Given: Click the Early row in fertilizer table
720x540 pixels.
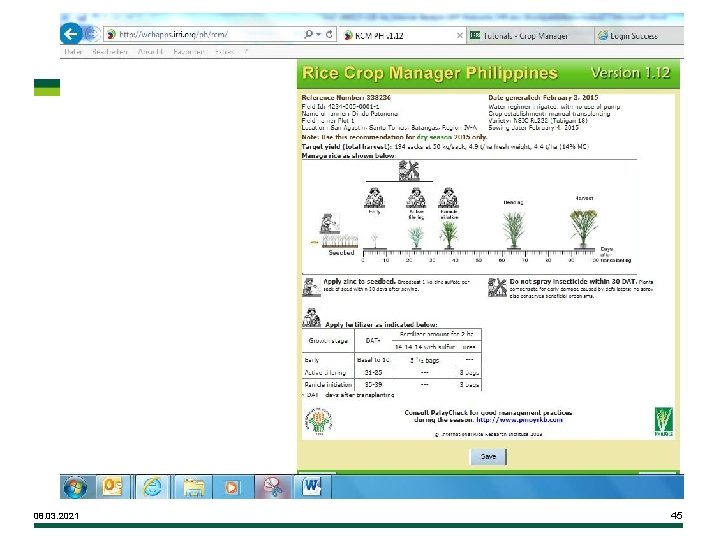Looking at the screenshot, I should click(392, 360).
